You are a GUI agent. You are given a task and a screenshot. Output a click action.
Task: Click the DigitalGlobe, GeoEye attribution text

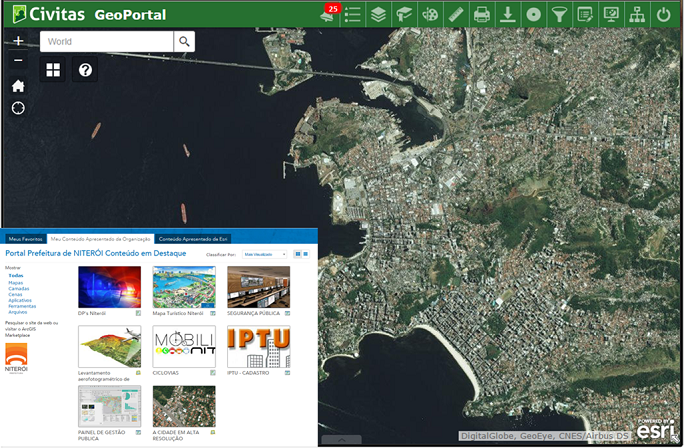[x=544, y=436]
